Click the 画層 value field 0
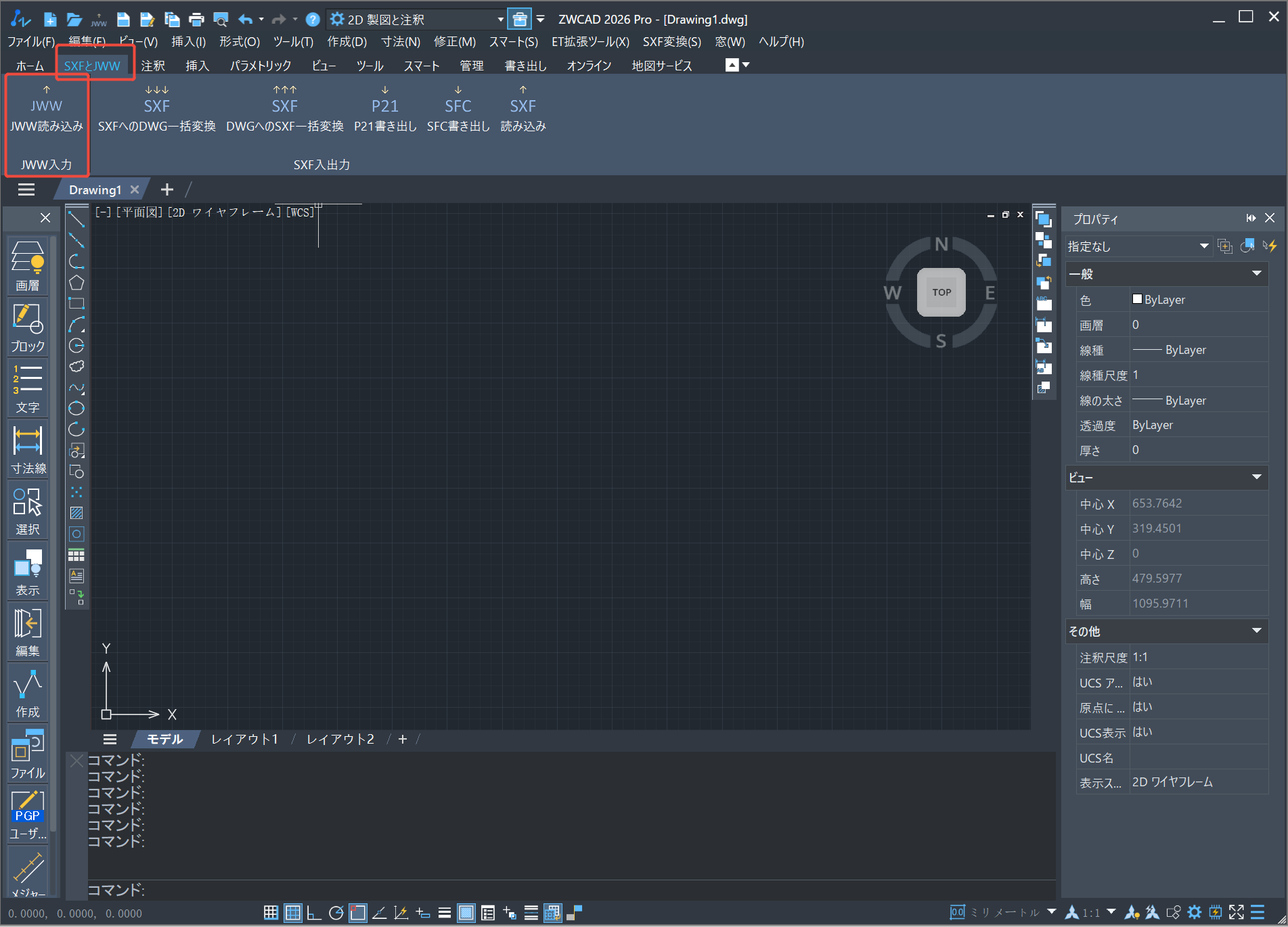The width and height of the screenshot is (1288, 927). pyautogui.click(x=1199, y=325)
